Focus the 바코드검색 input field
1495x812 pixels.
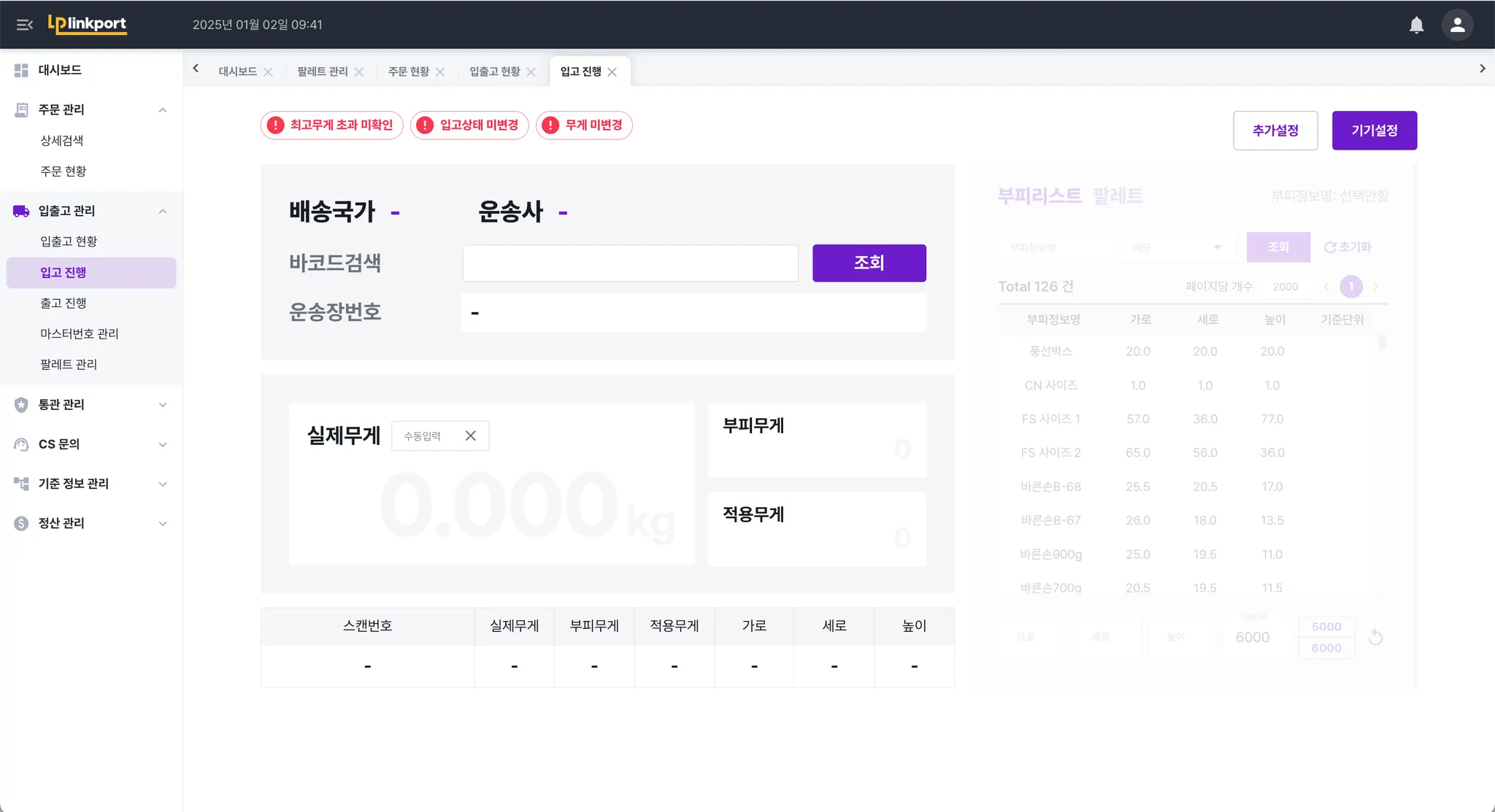(630, 263)
